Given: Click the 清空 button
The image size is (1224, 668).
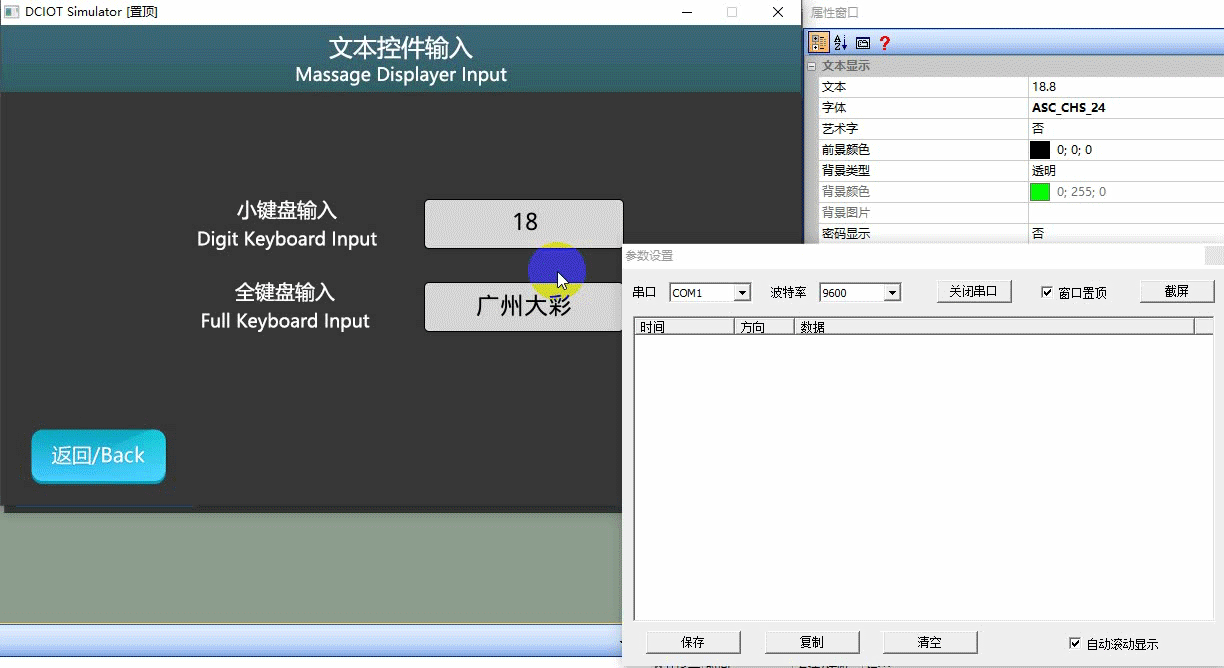Looking at the screenshot, I should [x=930, y=642].
